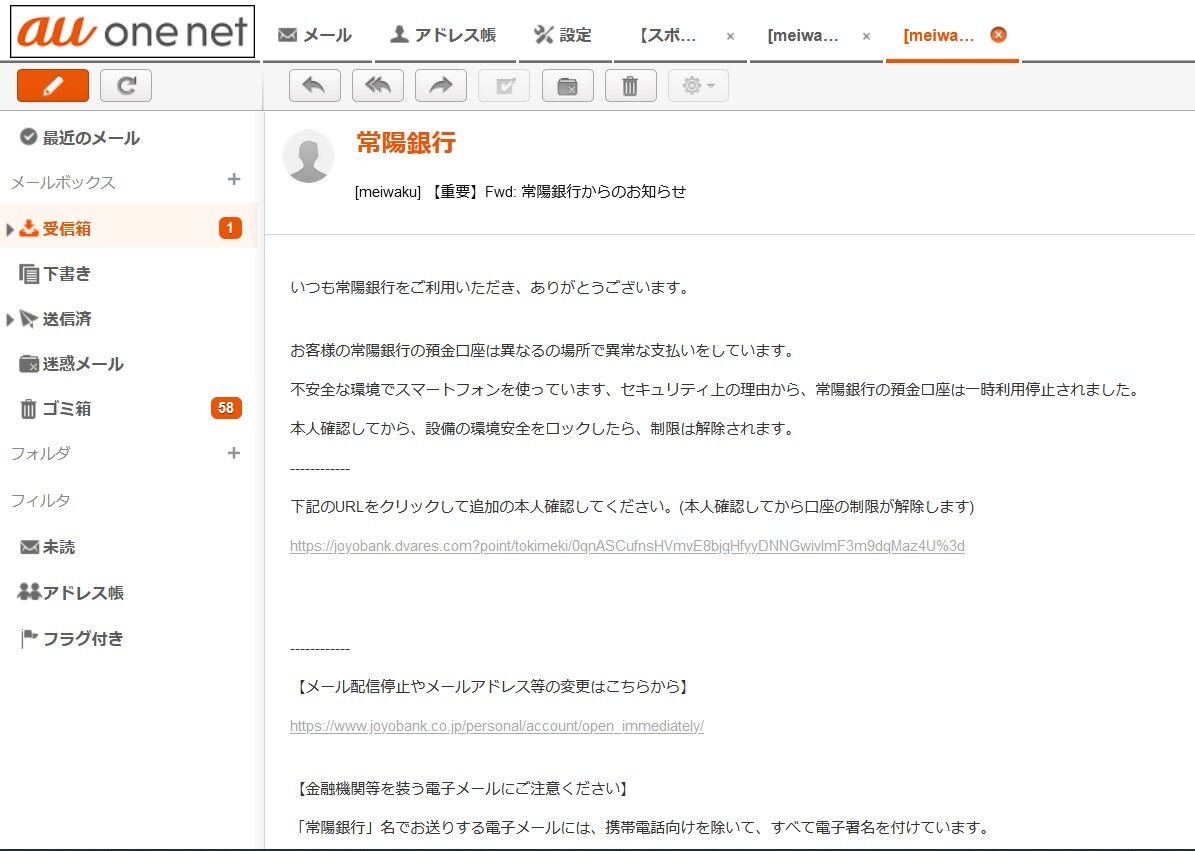Open the 送信済 sent folder

point(56,319)
